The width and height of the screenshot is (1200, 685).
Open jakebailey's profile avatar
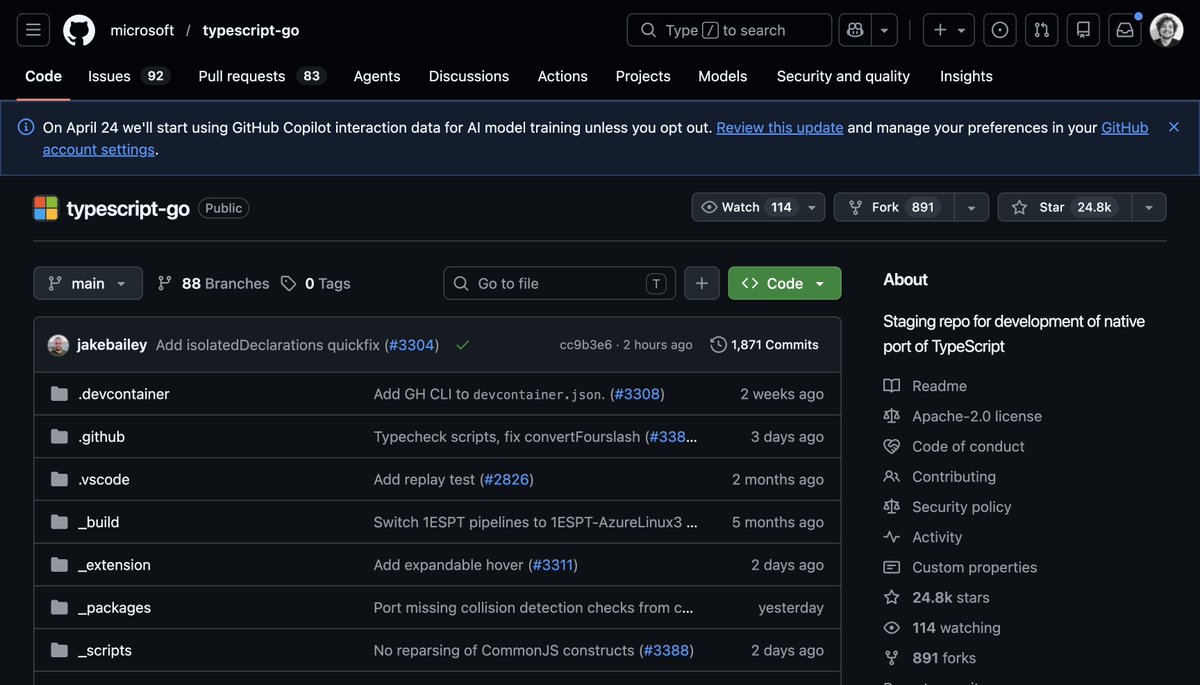(58, 345)
